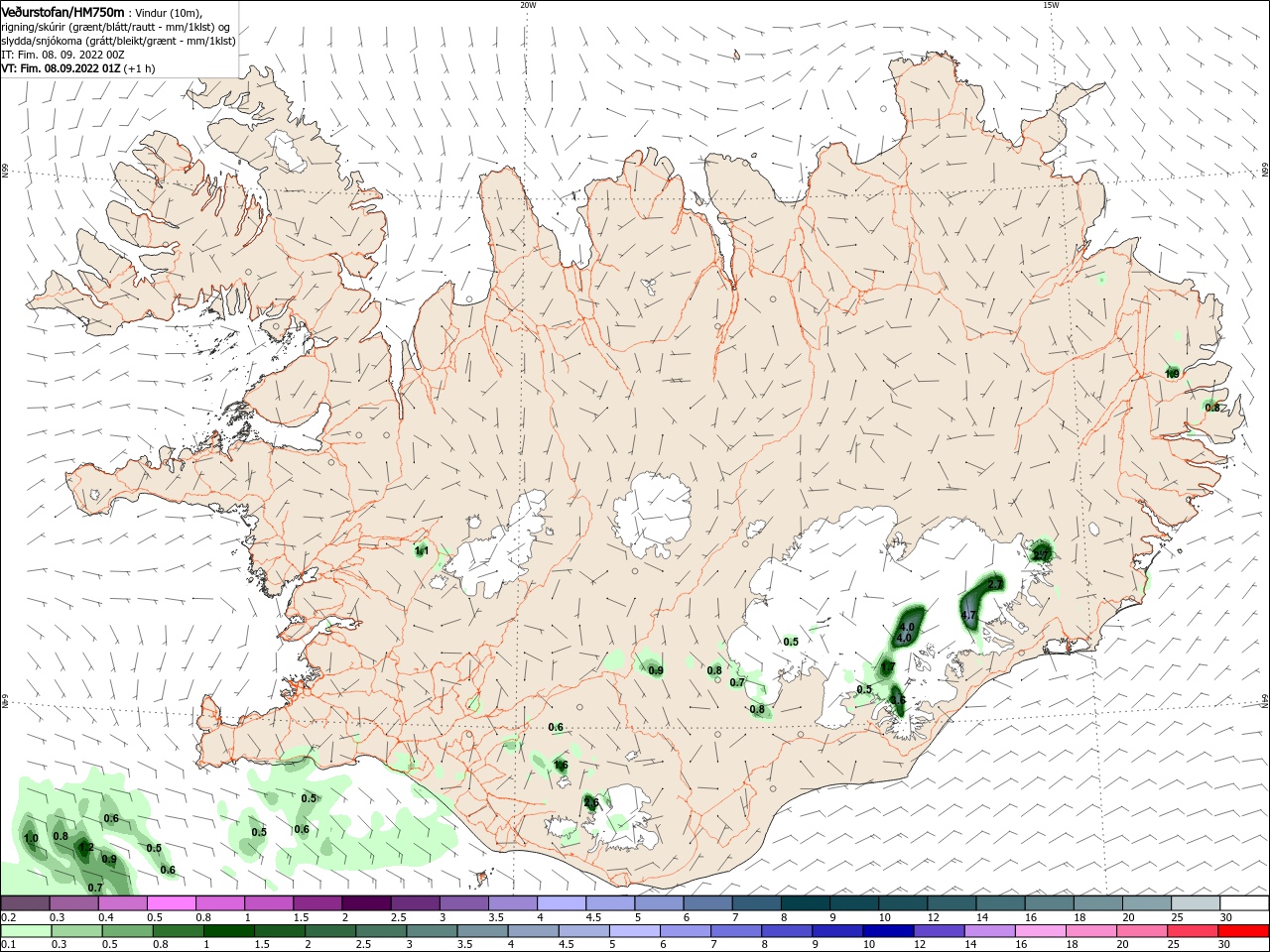This screenshot has width=1270, height=952.
Task: Click the 'slydda/snjókoma' description line
Action: tap(118, 41)
